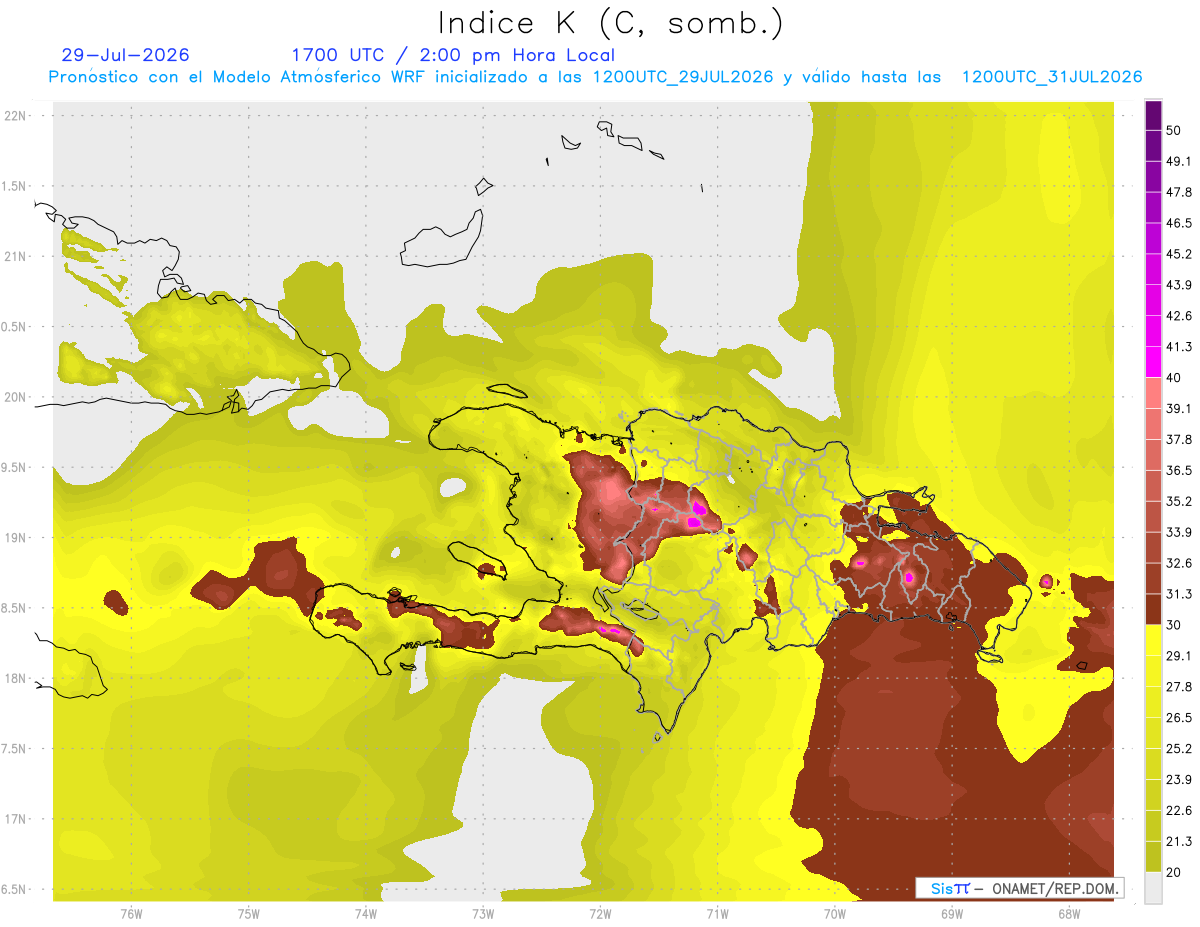Viewport: 1200px width, 927px height.
Task: Select the "26.5" color scale value
Action: (1178, 718)
